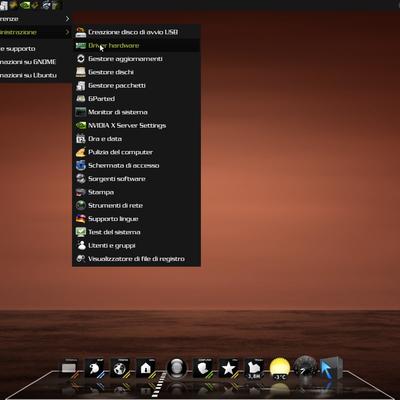
Task: Click the gauge dial icon in dock
Action: click(x=305, y=368)
